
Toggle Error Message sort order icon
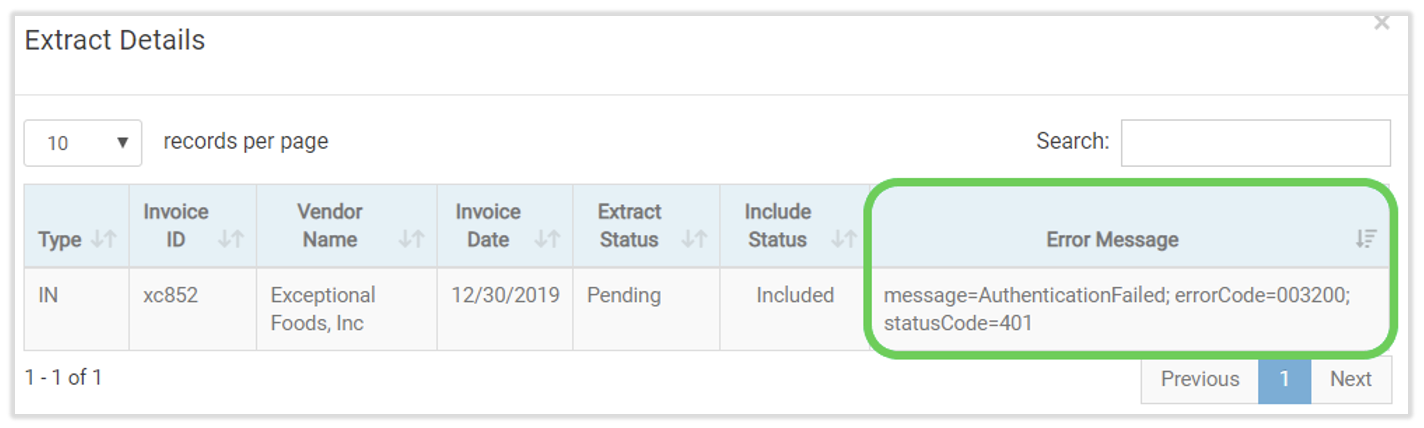click(1366, 240)
